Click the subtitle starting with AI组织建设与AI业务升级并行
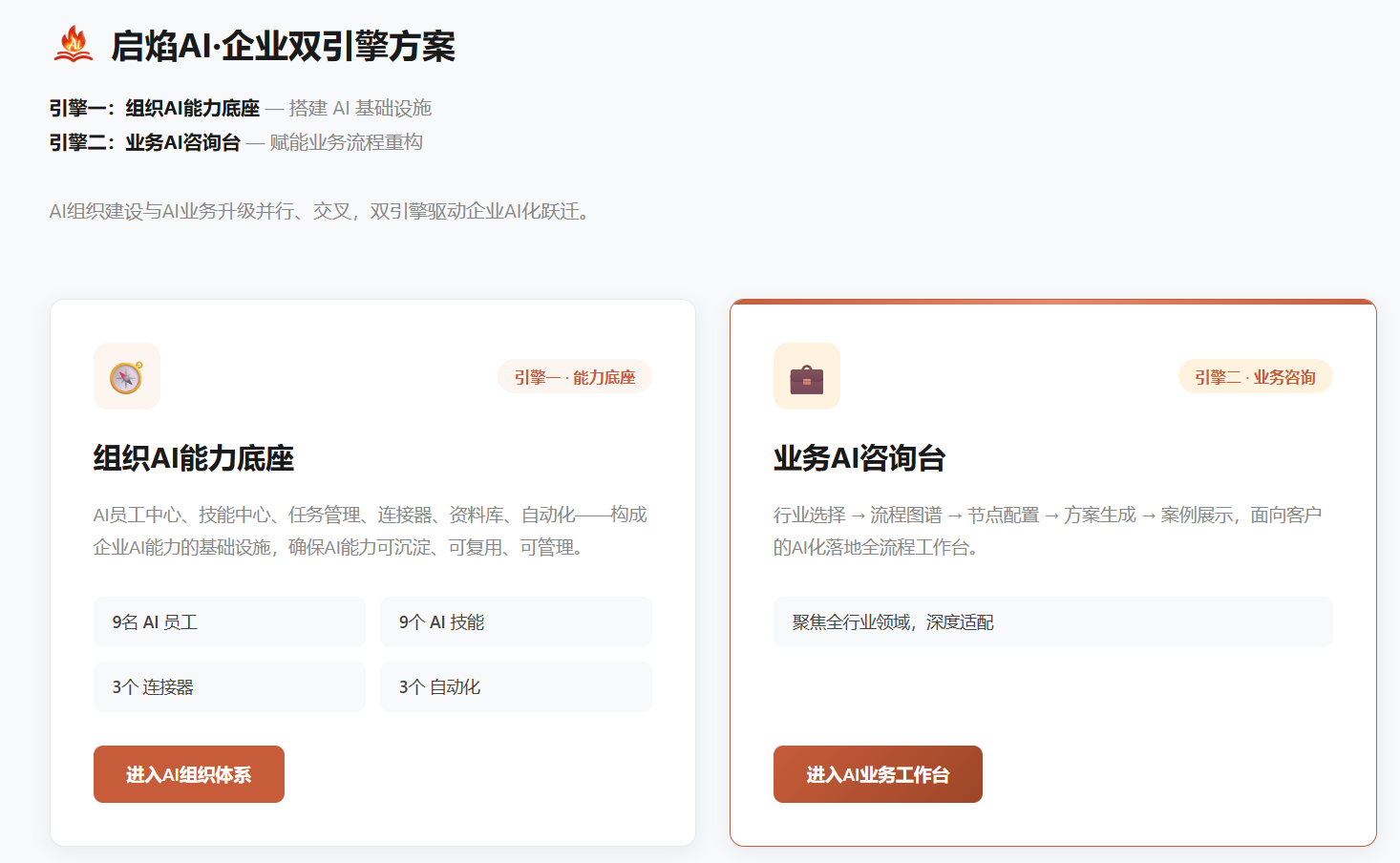This screenshot has width=1400, height=863. [322, 211]
